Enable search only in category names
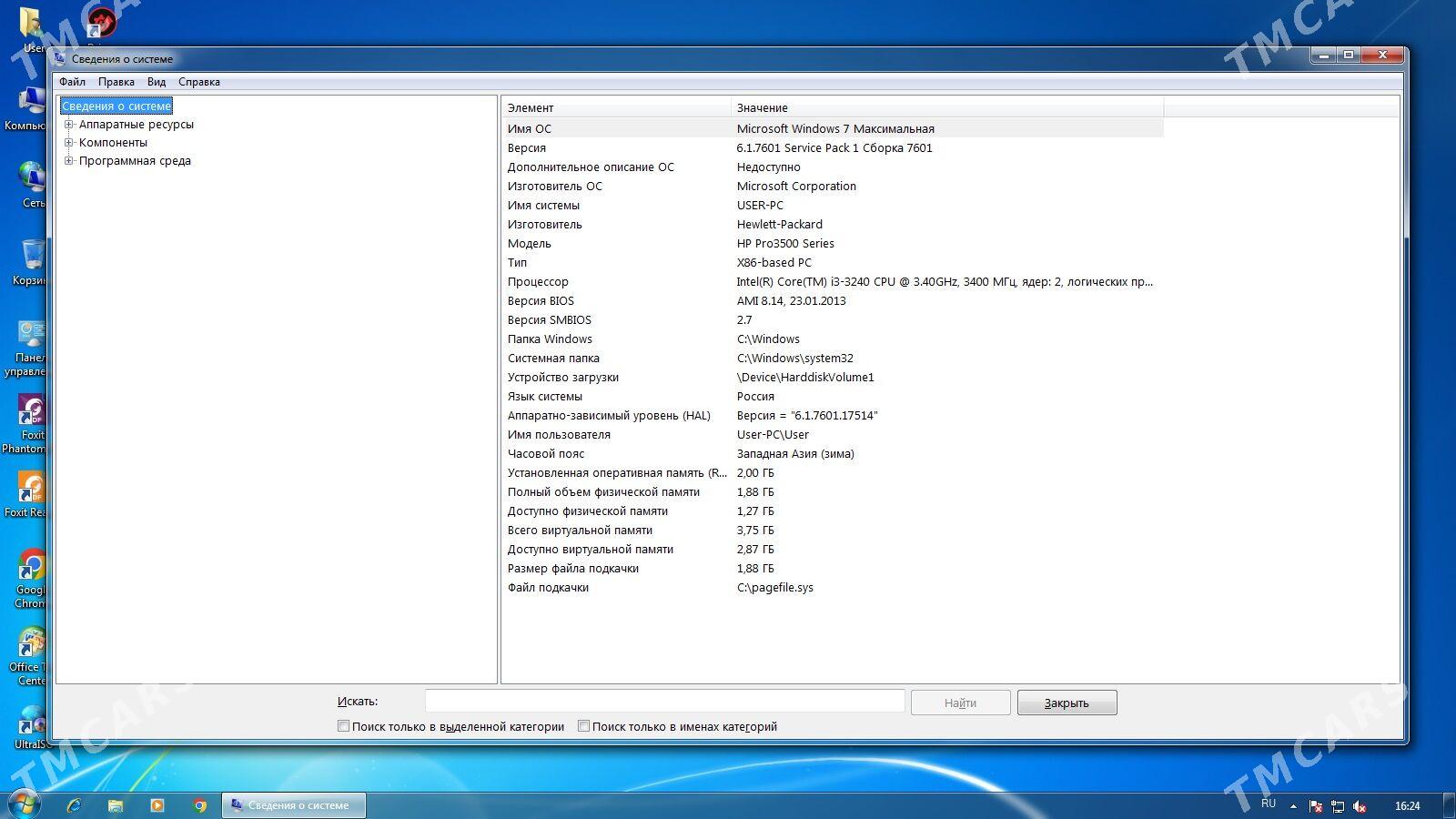1456x819 pixels. [x=584, y=726]
